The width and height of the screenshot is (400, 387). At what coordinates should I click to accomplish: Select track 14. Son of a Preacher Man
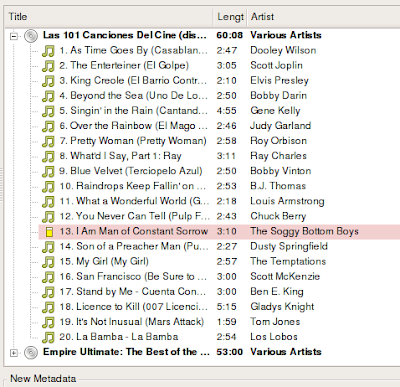(134, 246)
